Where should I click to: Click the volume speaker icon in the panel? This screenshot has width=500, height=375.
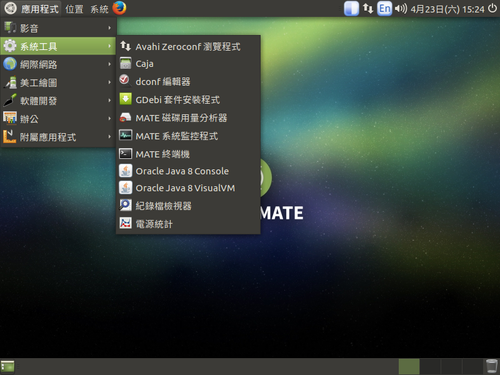point(401,8)
